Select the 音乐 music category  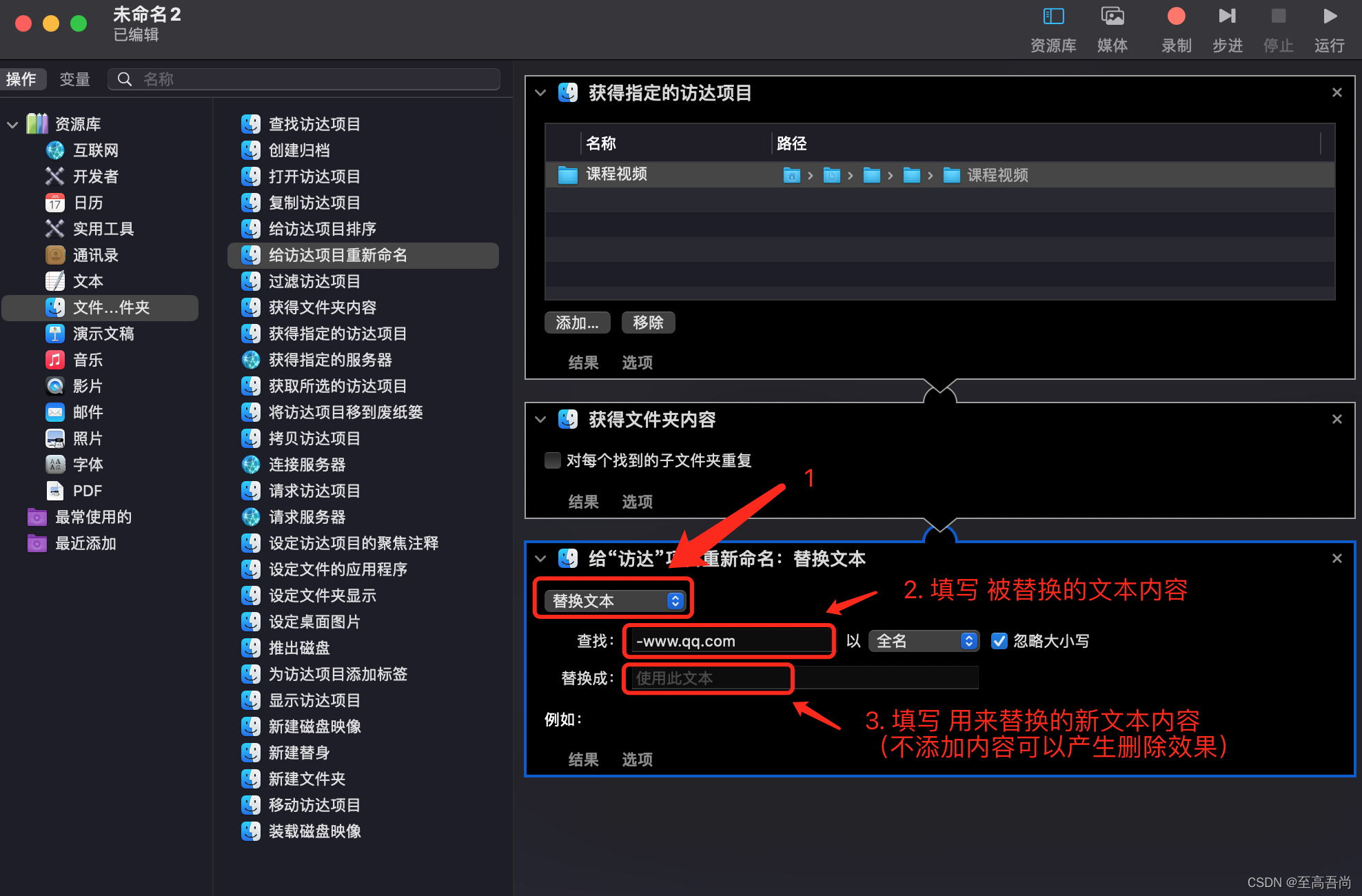pos(88,360)
